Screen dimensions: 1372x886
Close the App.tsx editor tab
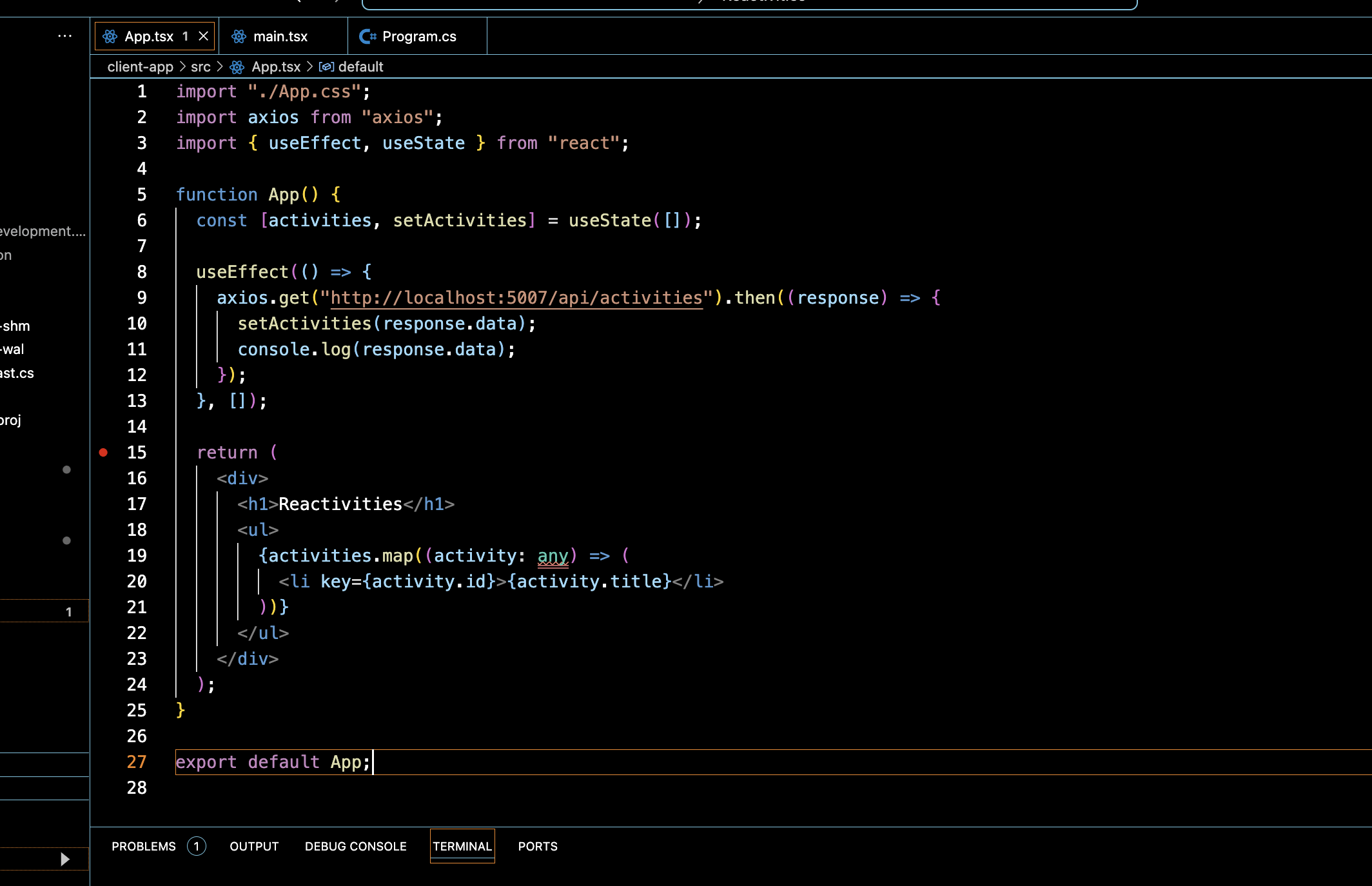click(x=204, y=36)
